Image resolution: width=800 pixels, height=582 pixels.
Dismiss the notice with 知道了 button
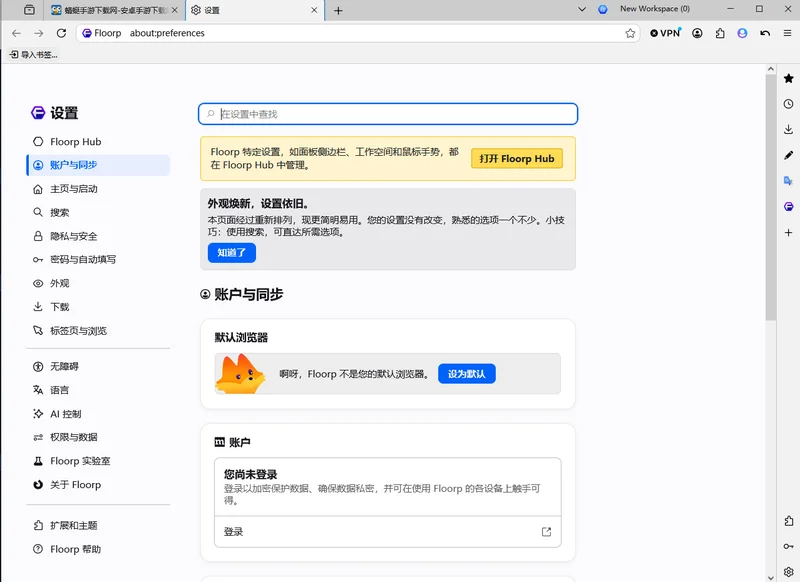(x=232, y=252)
